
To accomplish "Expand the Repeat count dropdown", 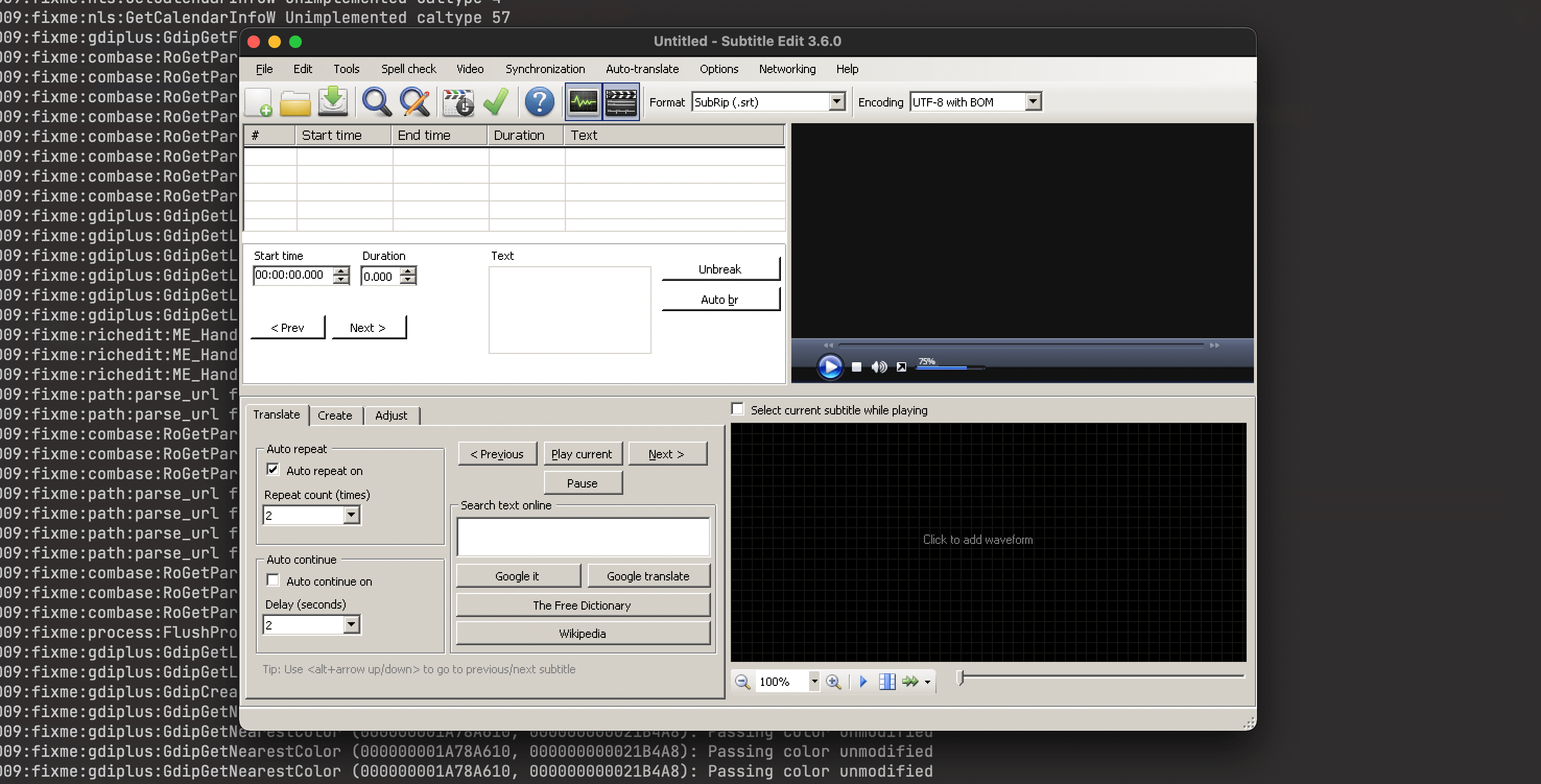I will click(x=351, y=515).
